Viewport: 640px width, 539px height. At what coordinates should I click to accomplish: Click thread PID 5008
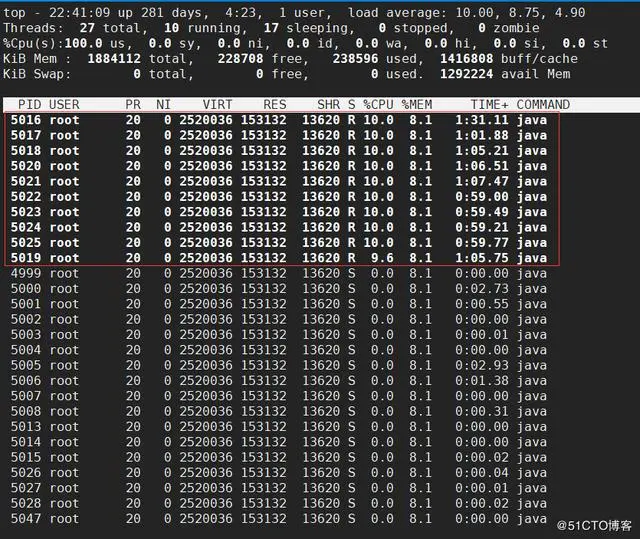(x=26, y=411)
